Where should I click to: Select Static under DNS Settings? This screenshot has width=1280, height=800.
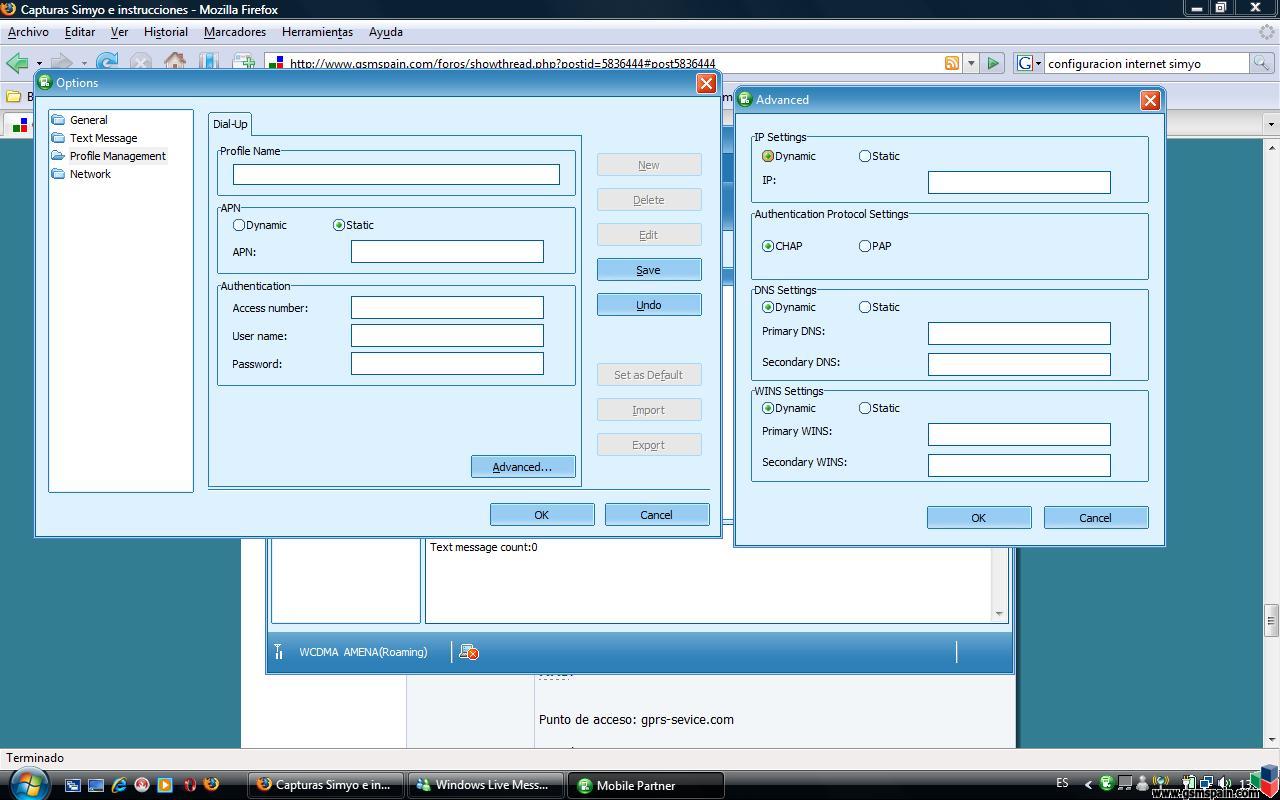(x=865, y=307)
